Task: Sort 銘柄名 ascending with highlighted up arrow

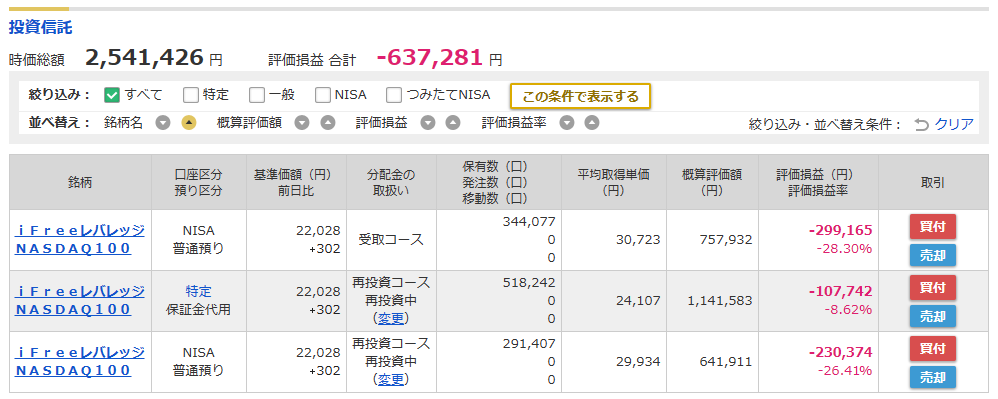Action: tap(188, 123)
